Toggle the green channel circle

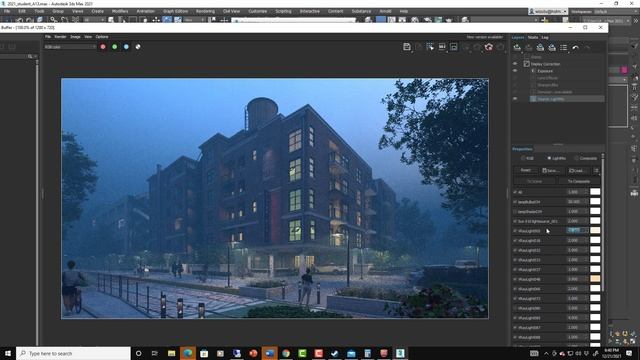click(x=115, y=47)
